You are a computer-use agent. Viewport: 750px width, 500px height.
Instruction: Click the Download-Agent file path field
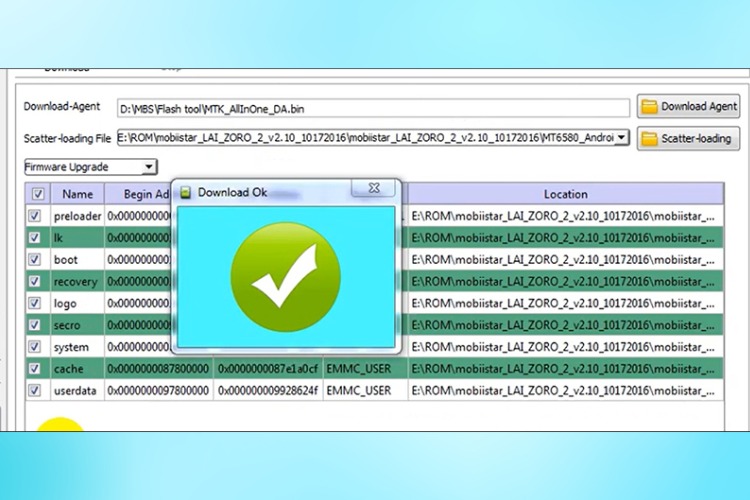(x=372, y=107)
